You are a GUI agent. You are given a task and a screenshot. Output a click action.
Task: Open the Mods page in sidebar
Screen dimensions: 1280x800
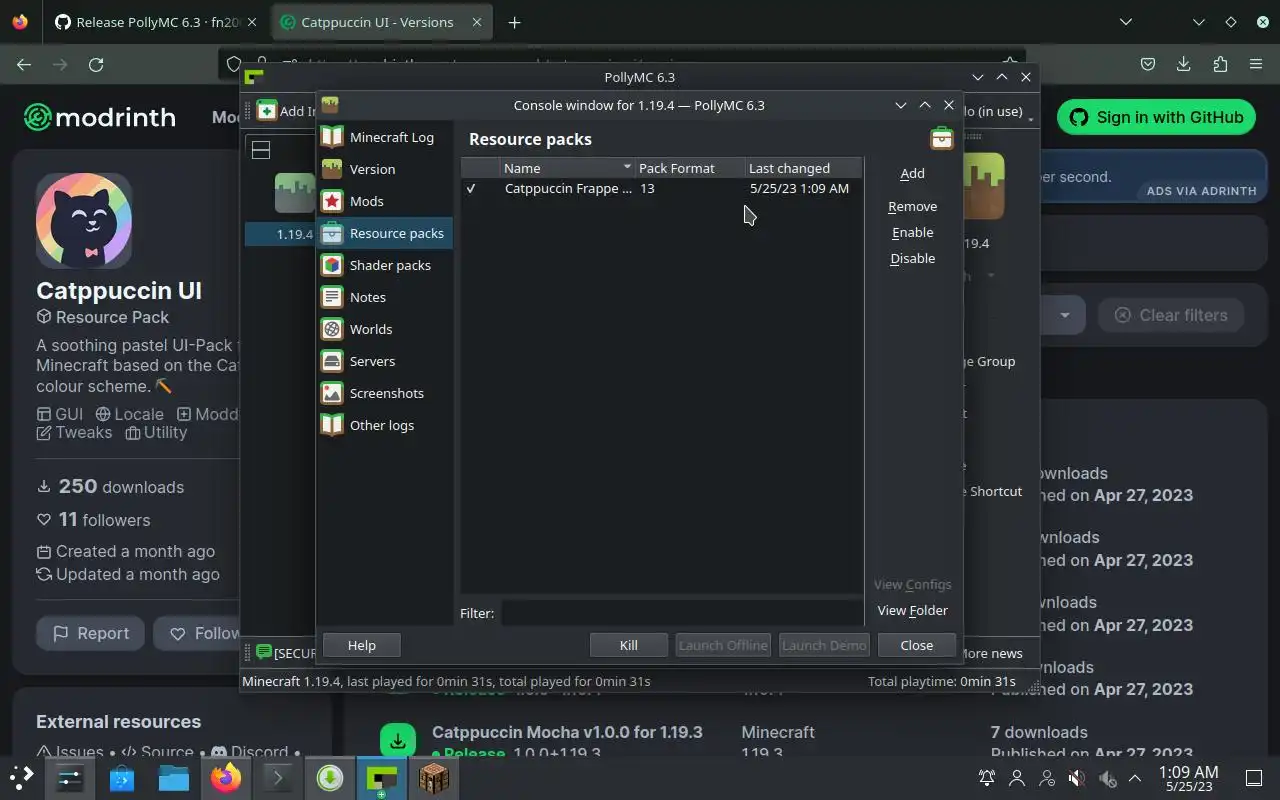point(385,201)
